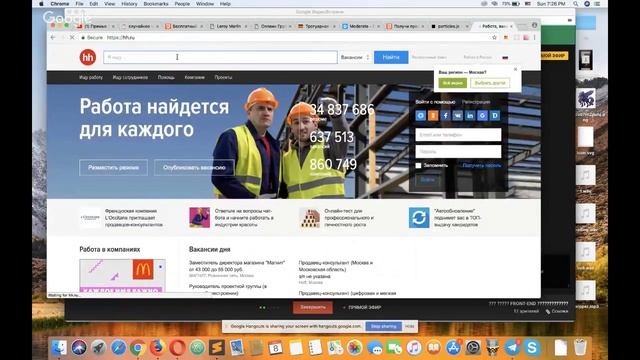The image size is (640, 360).
Task: Tick the Запомнить checkbox
Action: (x=418, y=165)
